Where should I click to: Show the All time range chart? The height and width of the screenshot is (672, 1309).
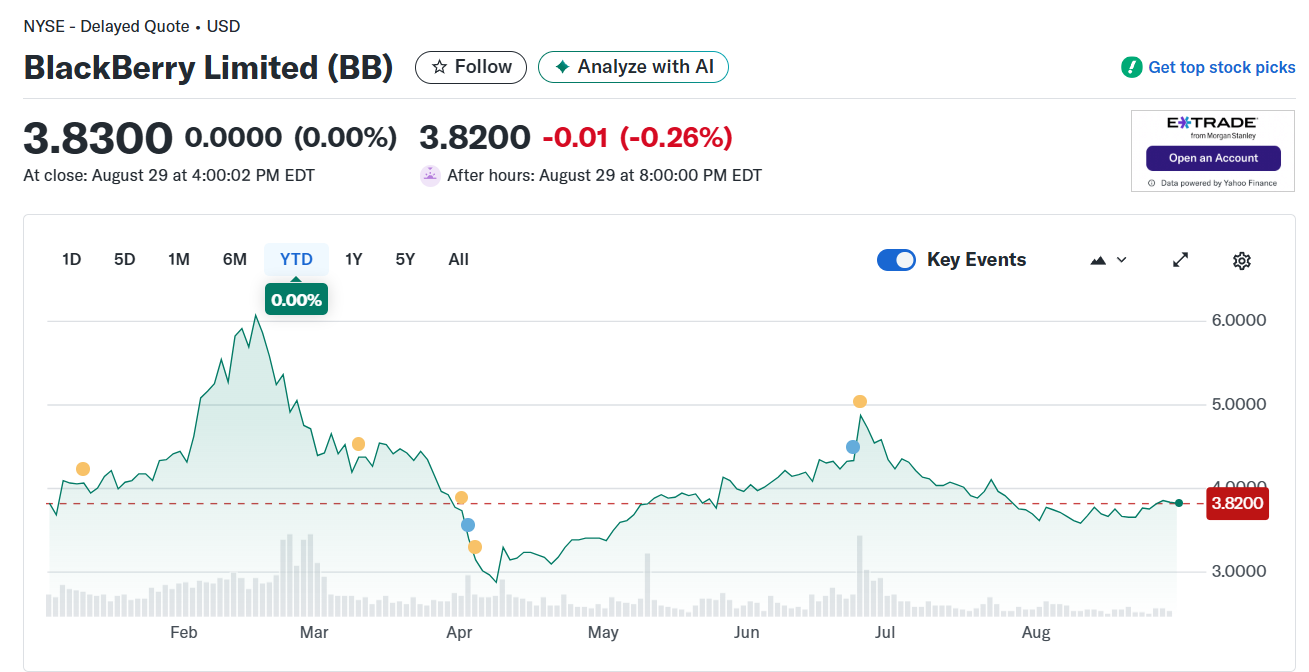click(x=458, y=259)
